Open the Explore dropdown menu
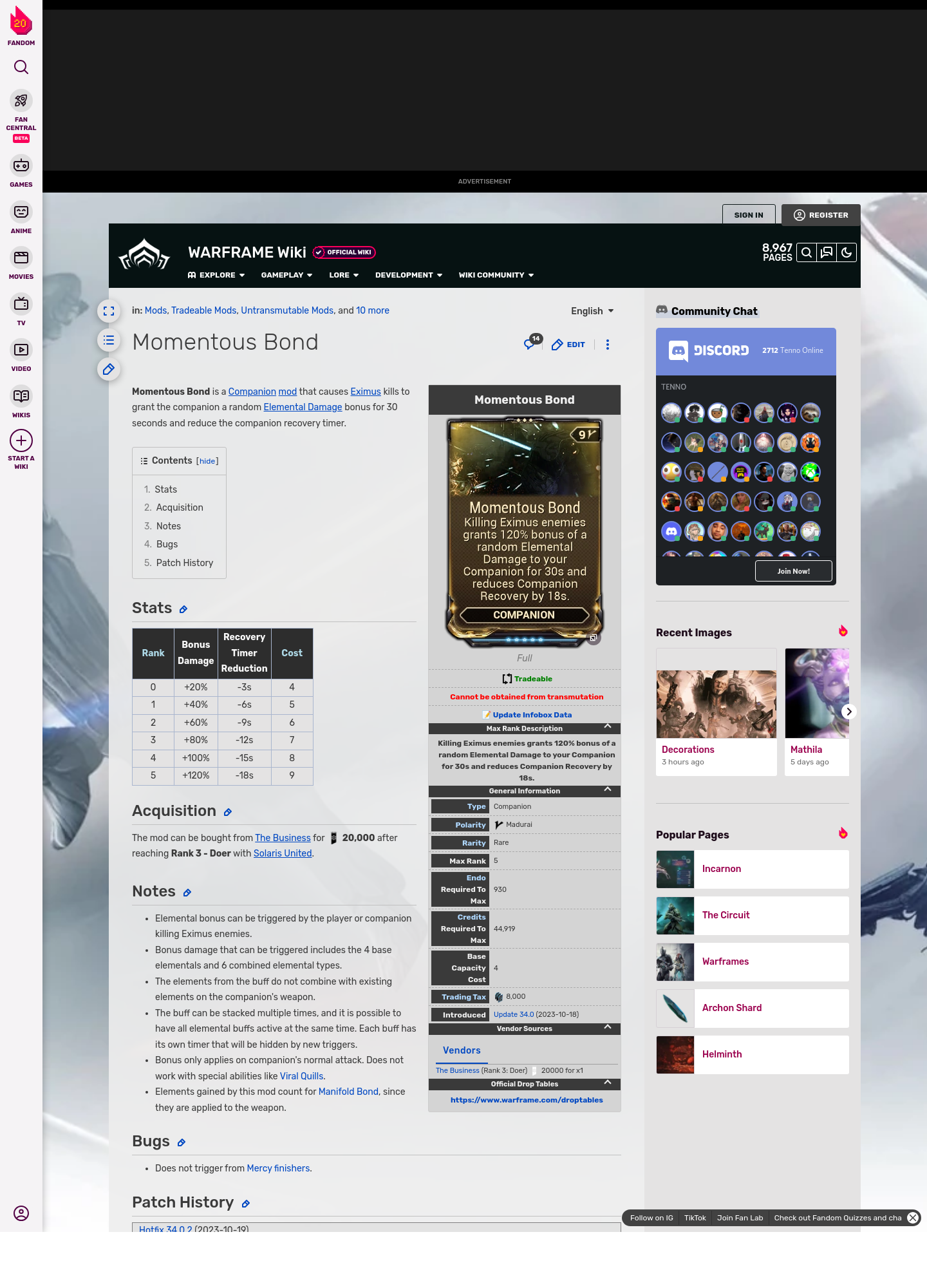 (216, 275)
